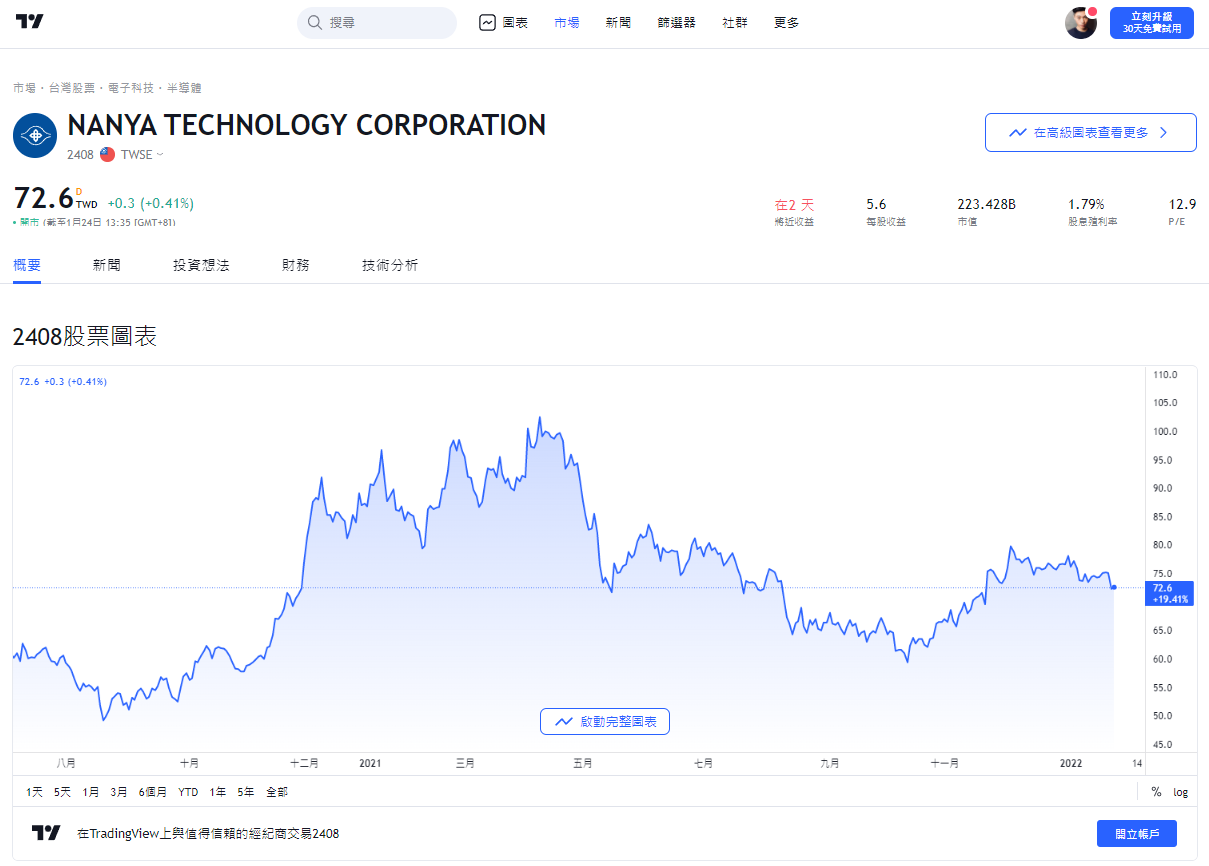Switch to the 技術分析 tab

coord(390,265)
